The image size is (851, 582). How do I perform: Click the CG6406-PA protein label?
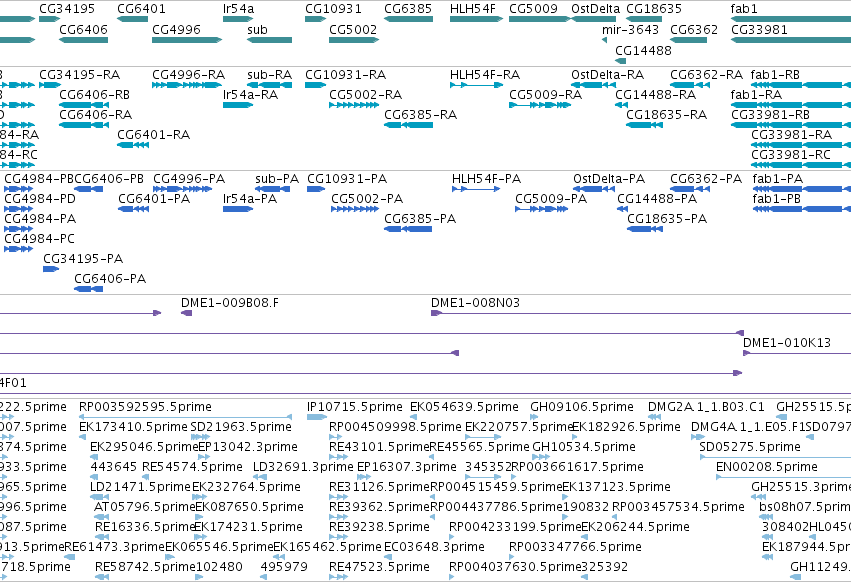coord(110,279)
